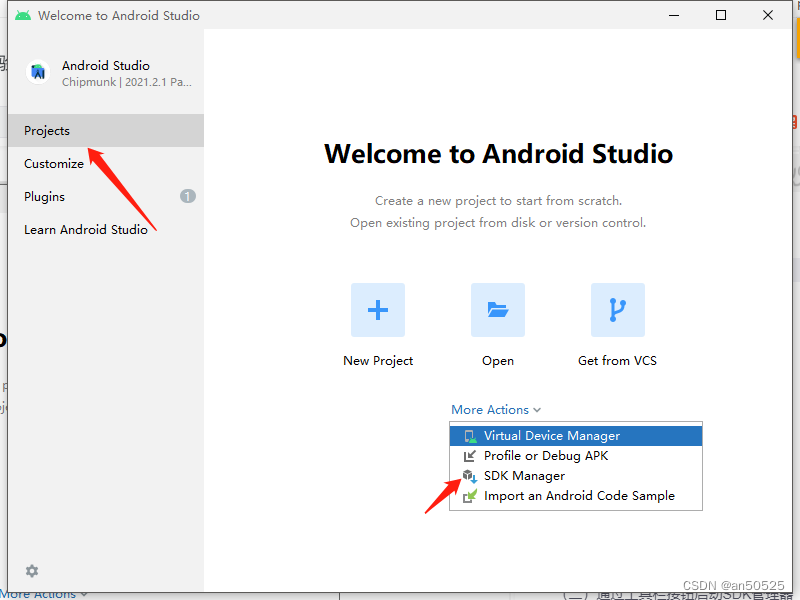
Task: Click the New Project plus icon
Action: [378, 310]
